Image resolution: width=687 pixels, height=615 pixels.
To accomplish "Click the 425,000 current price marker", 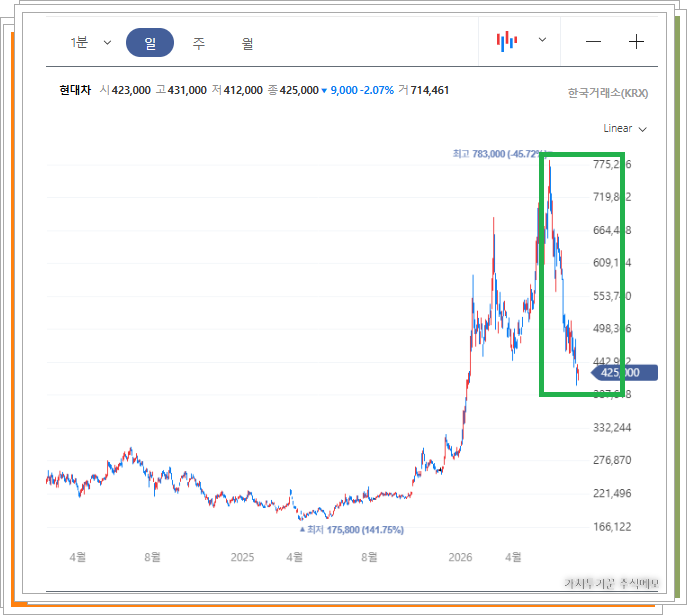I will point(624,373).
